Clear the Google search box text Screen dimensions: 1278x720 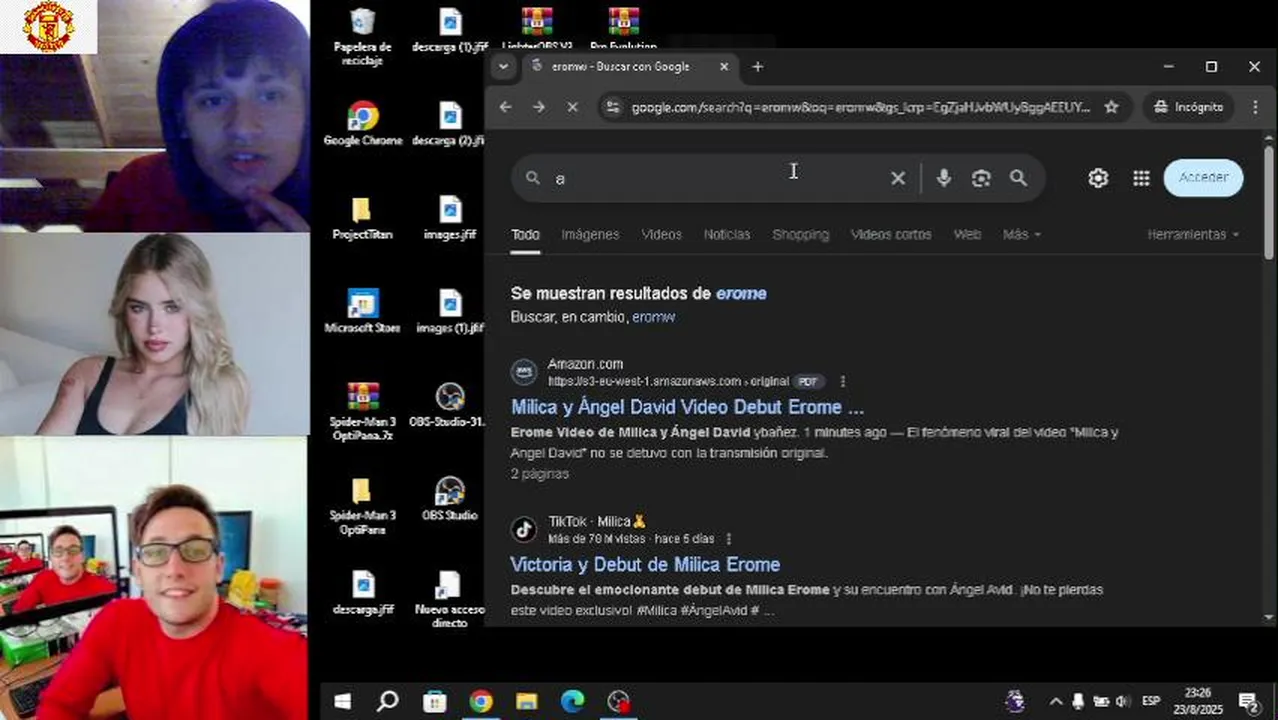[x=898, y=178]
